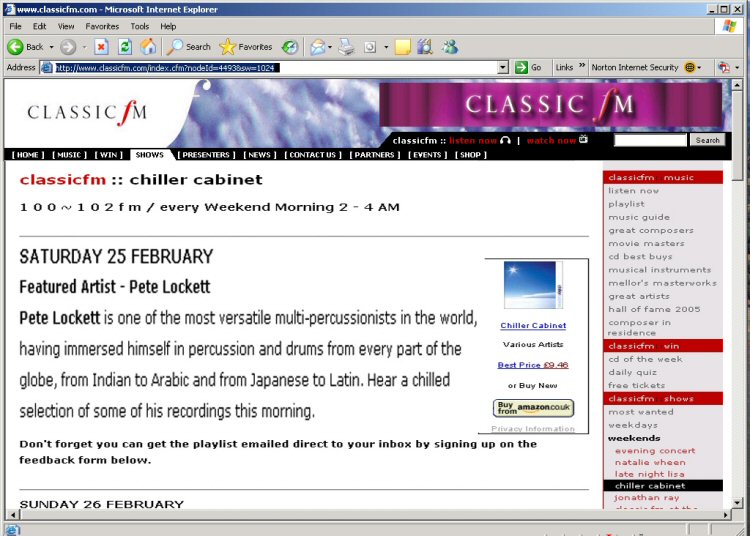This screenshot has height=536, width=750.
Task: Refresh the page with the Refresh icon
Action: pos(125,47)
